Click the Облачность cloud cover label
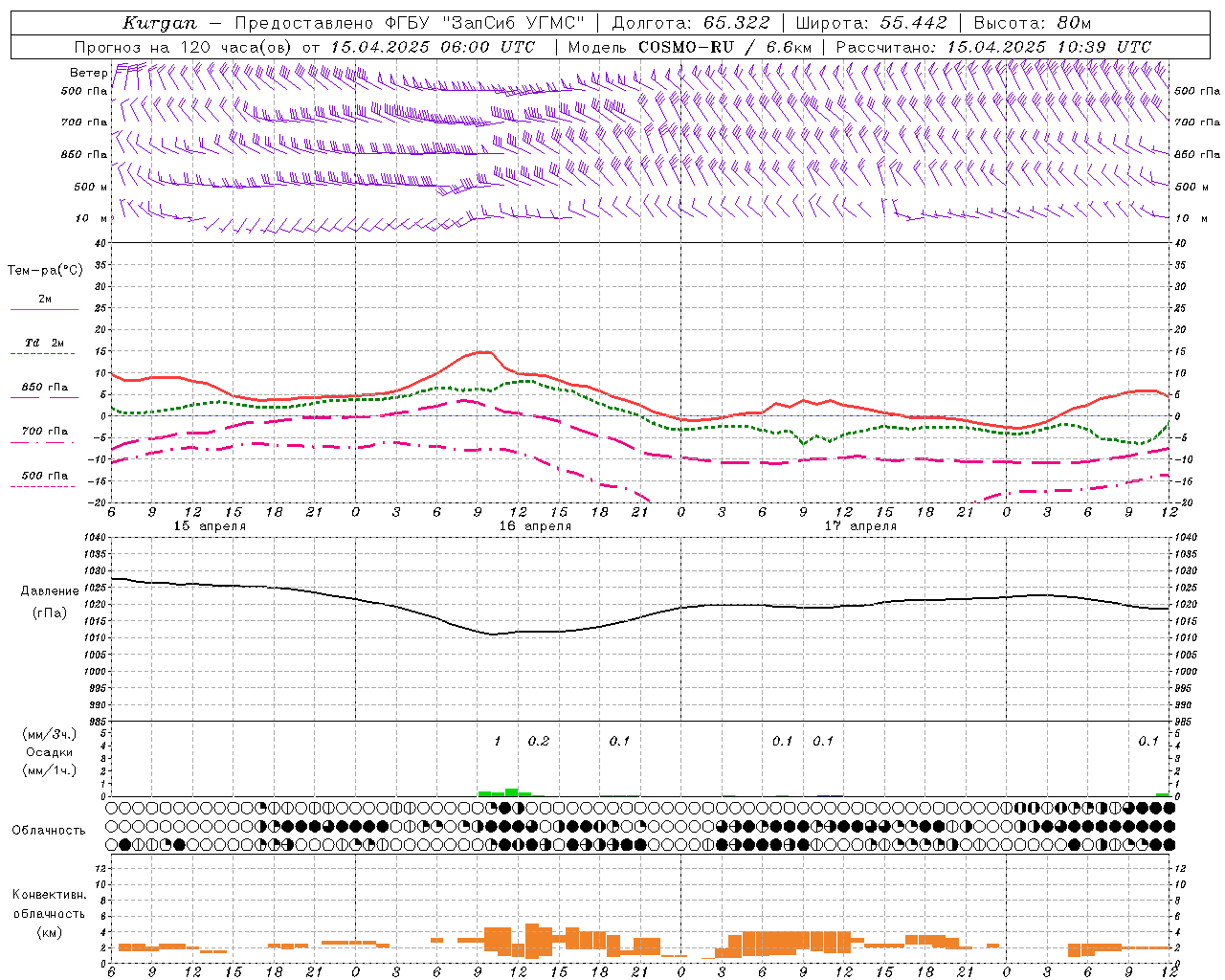Screen dimensions: 1225x980 49,830
